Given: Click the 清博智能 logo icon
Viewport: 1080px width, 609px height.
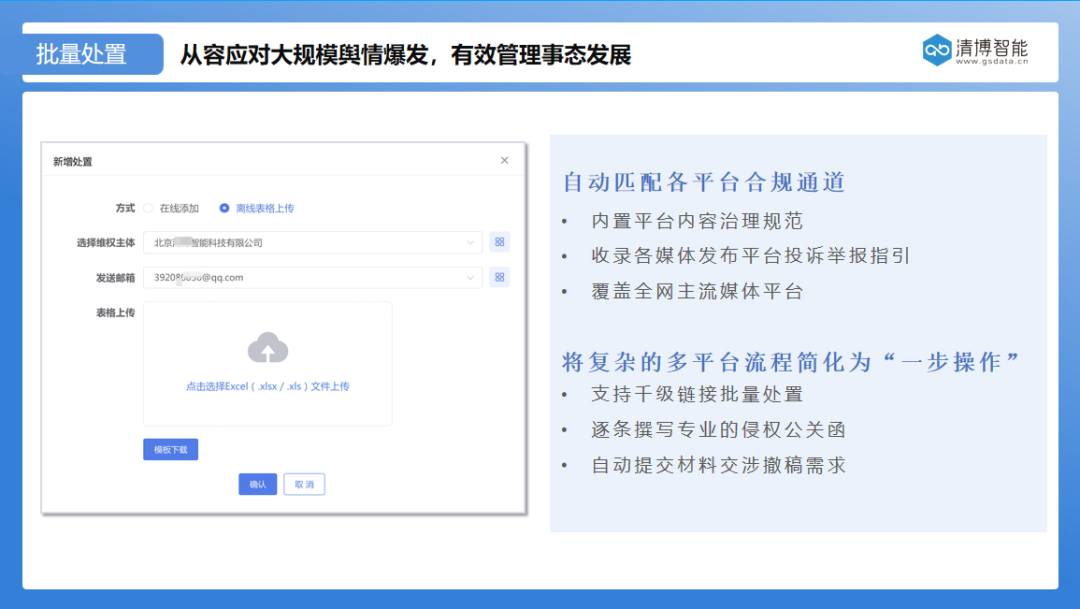Looking at the screenshot, I should (x=937, y=50).
